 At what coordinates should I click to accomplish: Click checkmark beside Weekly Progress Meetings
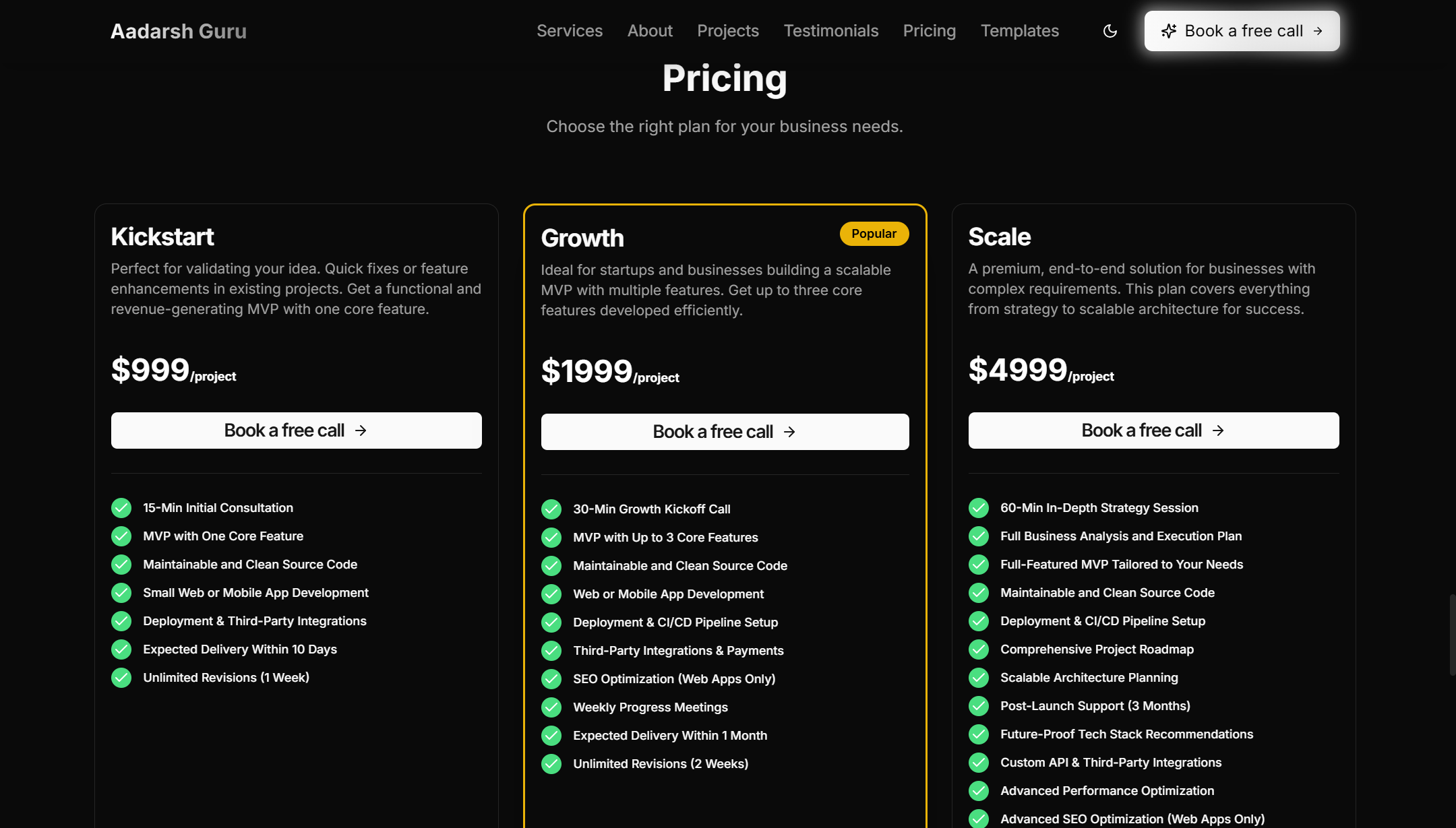551,707
